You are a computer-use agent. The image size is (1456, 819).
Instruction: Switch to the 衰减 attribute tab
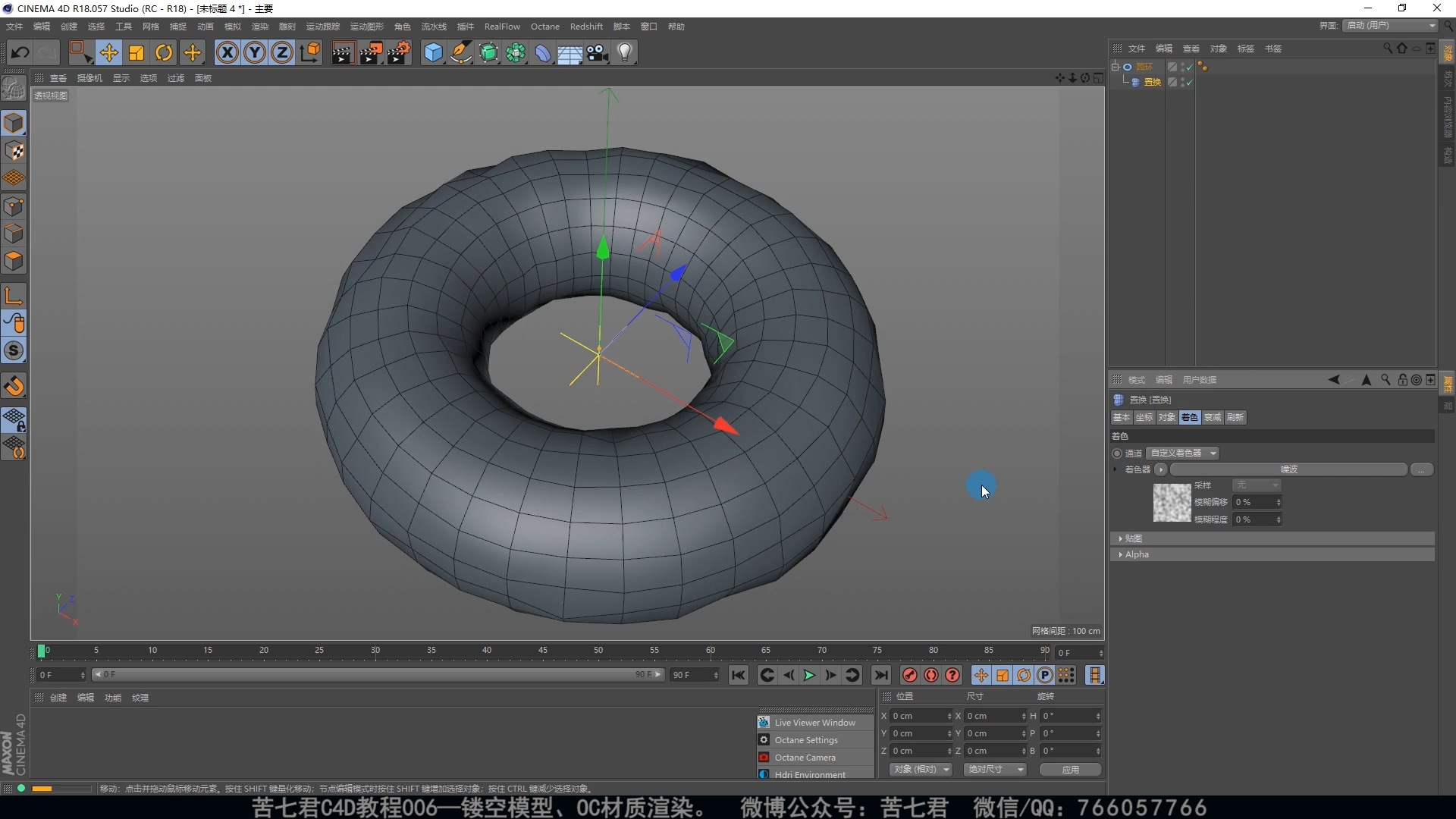point(1213,417)
